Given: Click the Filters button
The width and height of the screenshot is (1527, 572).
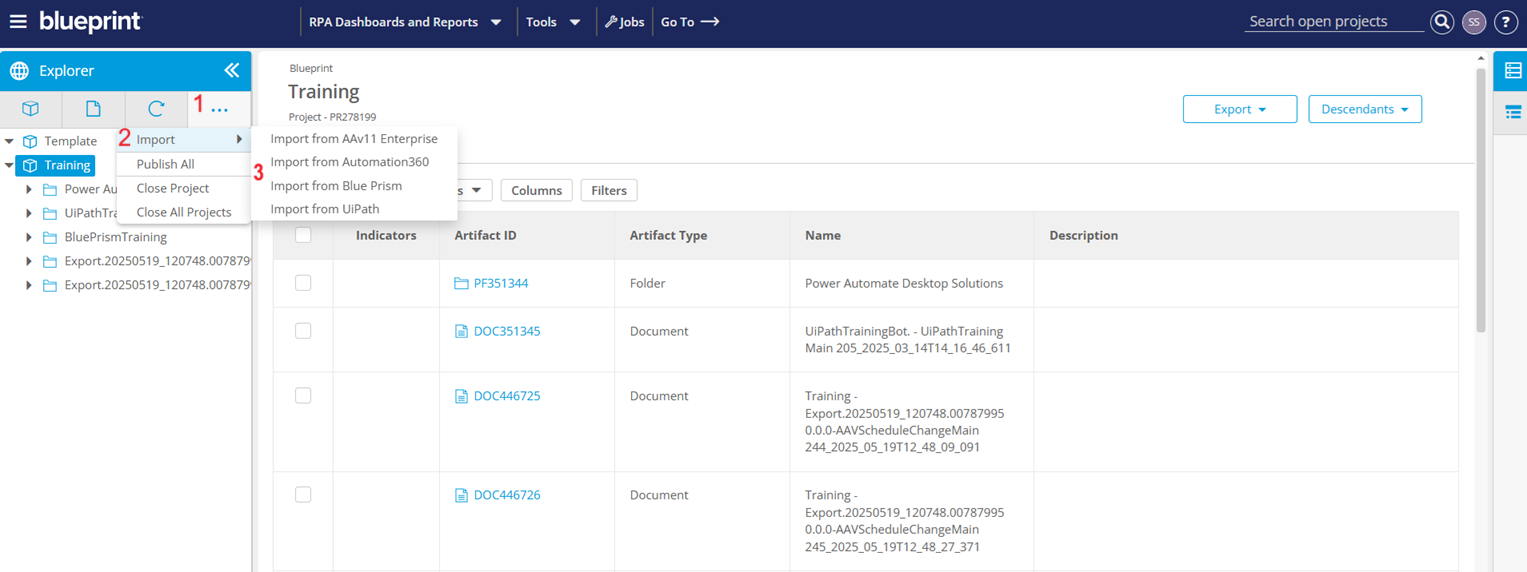Looking at the screenshot, I should [x=608, y=190].
